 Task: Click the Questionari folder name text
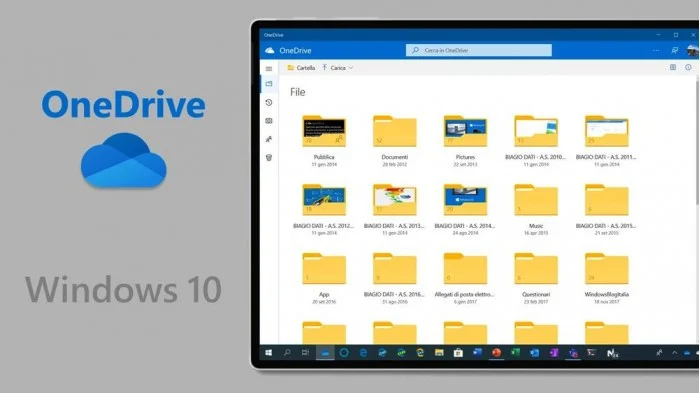536,295
